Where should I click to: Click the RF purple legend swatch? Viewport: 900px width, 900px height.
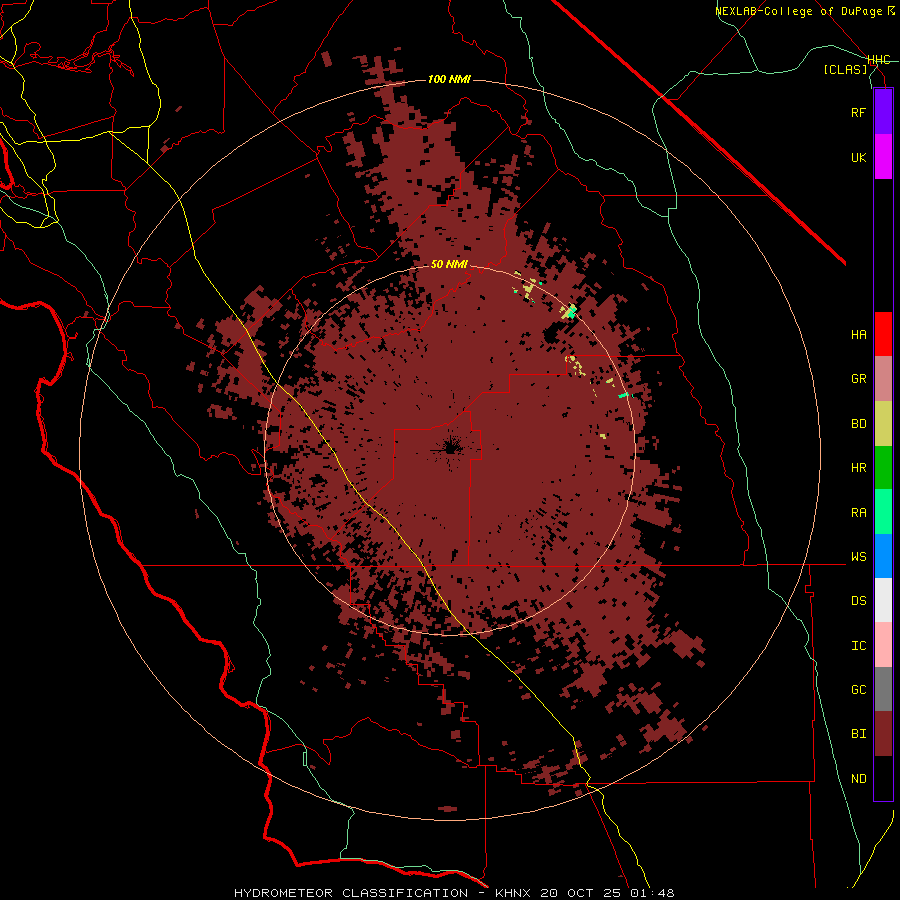[x=883, y=112]
